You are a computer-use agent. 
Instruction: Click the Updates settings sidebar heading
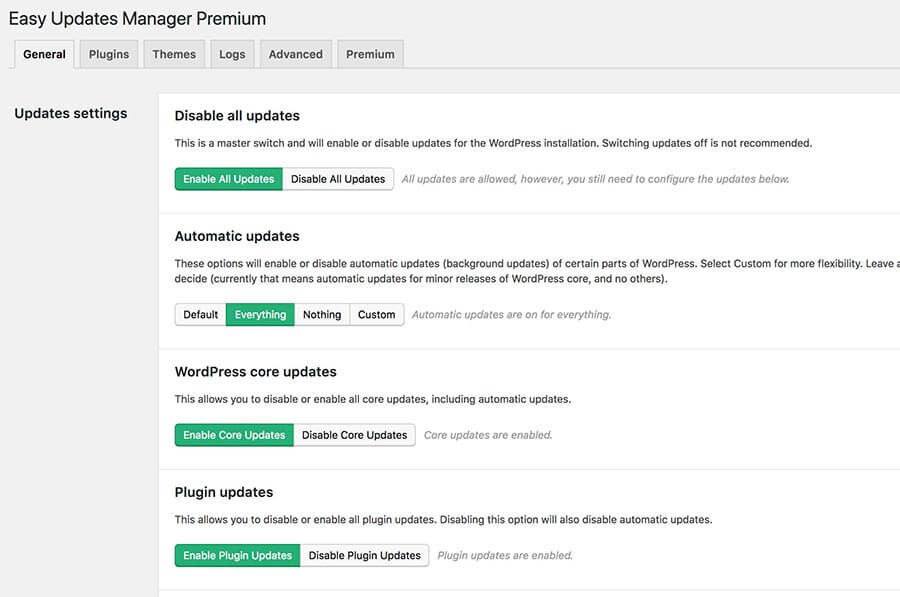71,113
